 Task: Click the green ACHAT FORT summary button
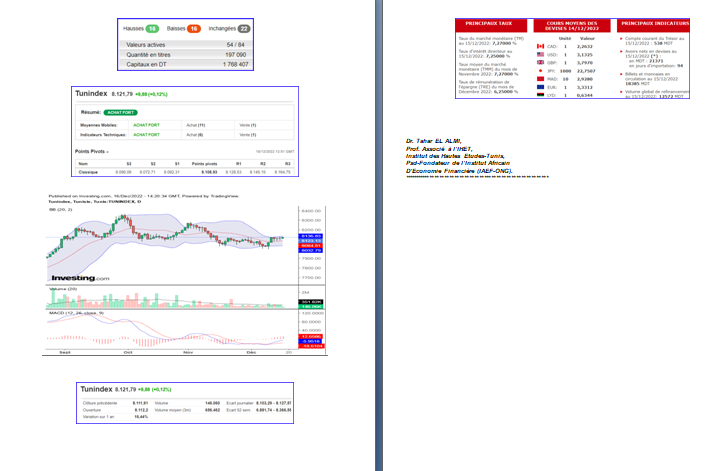(x=120, y=112)
